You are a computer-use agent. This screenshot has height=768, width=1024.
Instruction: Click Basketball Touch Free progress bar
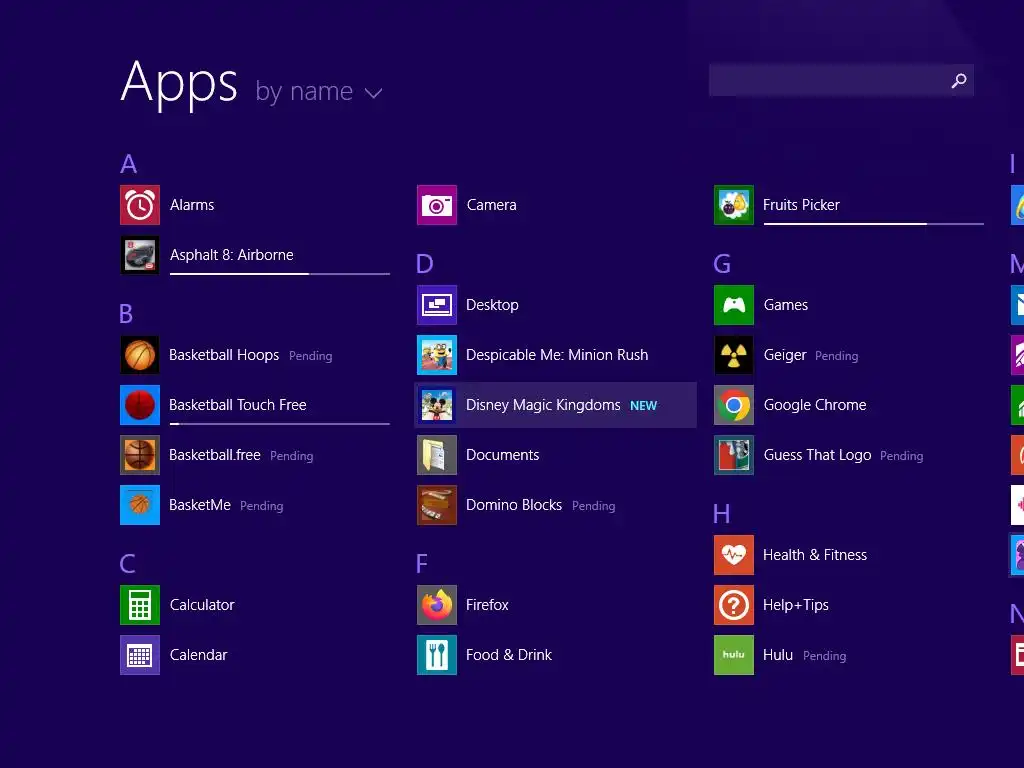click(x=280, y=424)
